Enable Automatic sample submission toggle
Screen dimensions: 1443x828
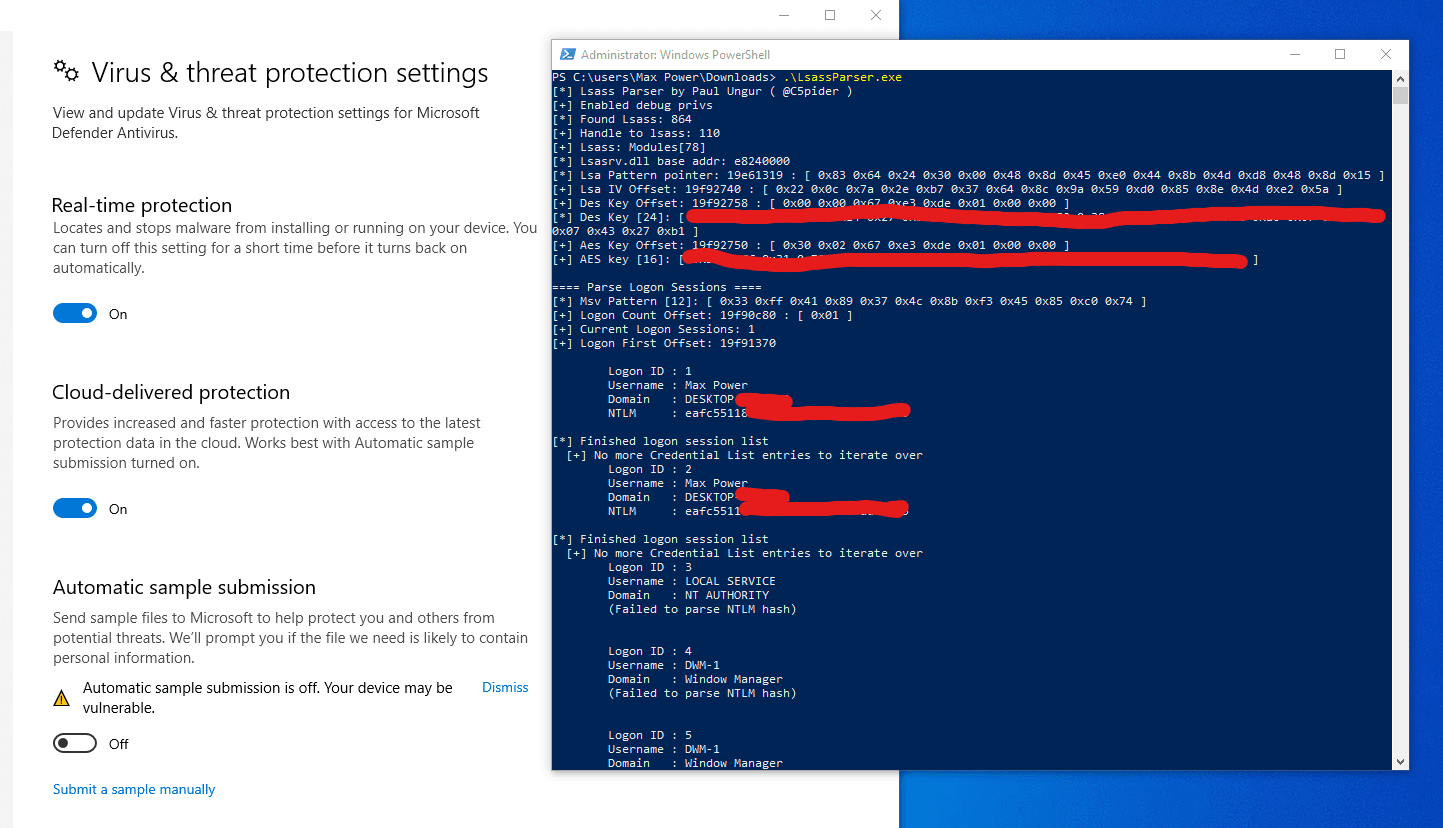click(x=75, y=744)
